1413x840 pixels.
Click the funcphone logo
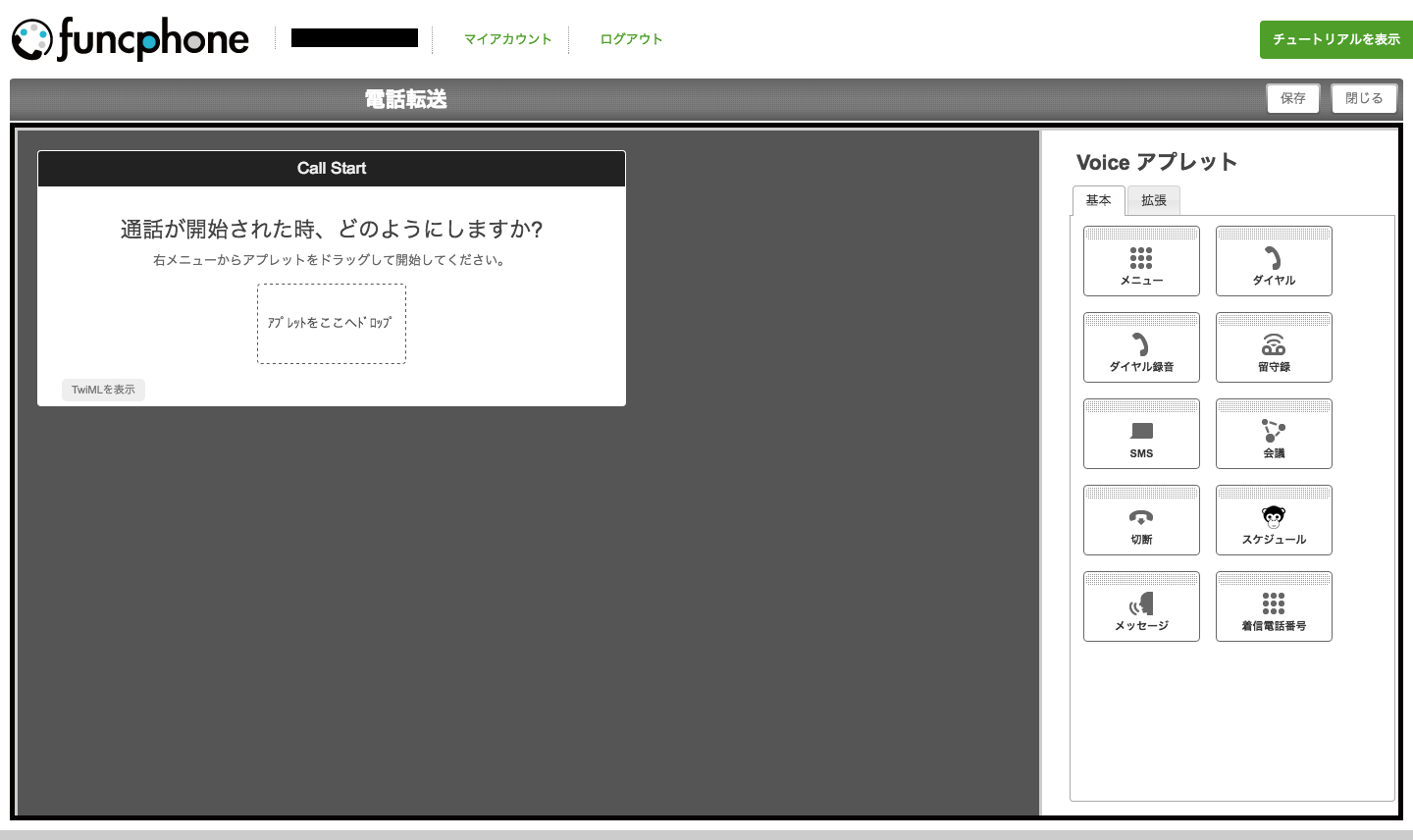point(131,39)
